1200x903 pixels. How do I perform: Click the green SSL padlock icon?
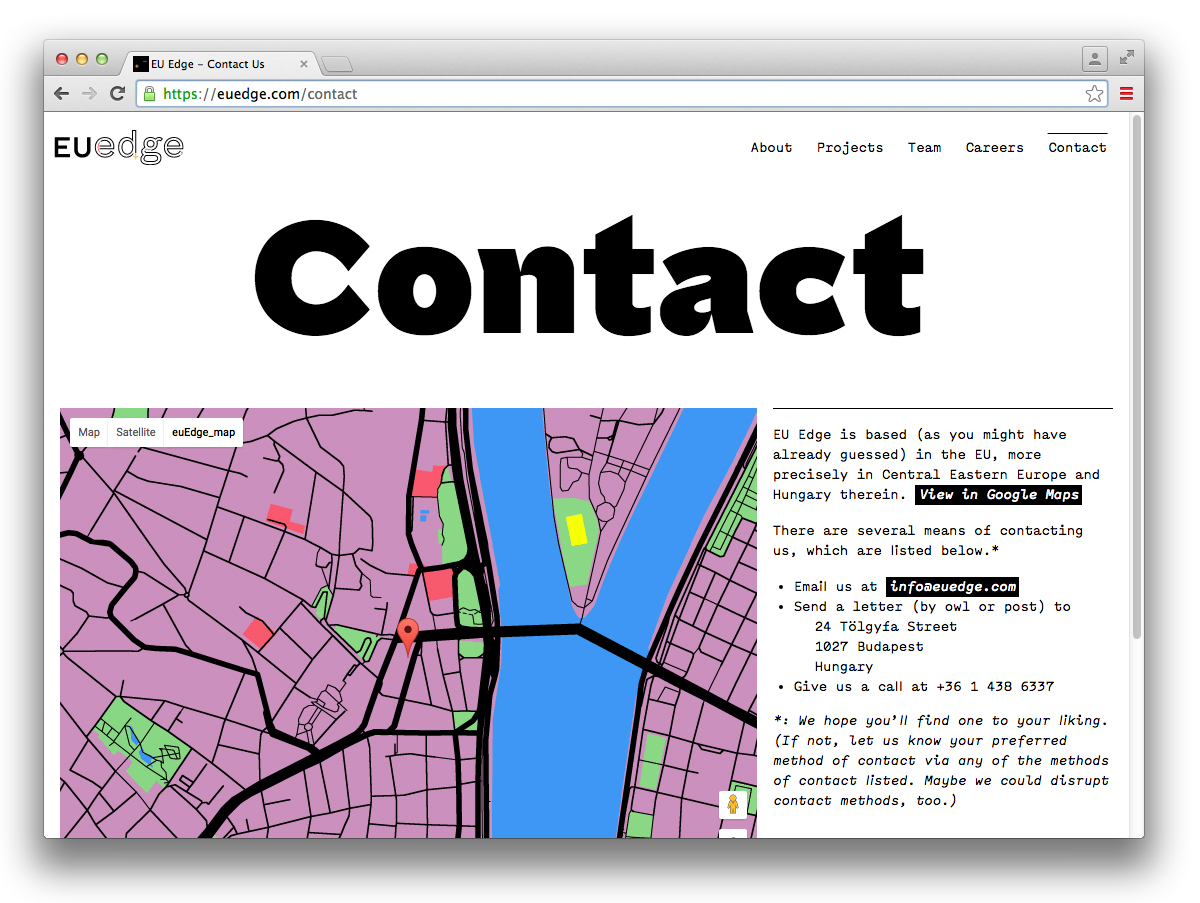(149, 94)
